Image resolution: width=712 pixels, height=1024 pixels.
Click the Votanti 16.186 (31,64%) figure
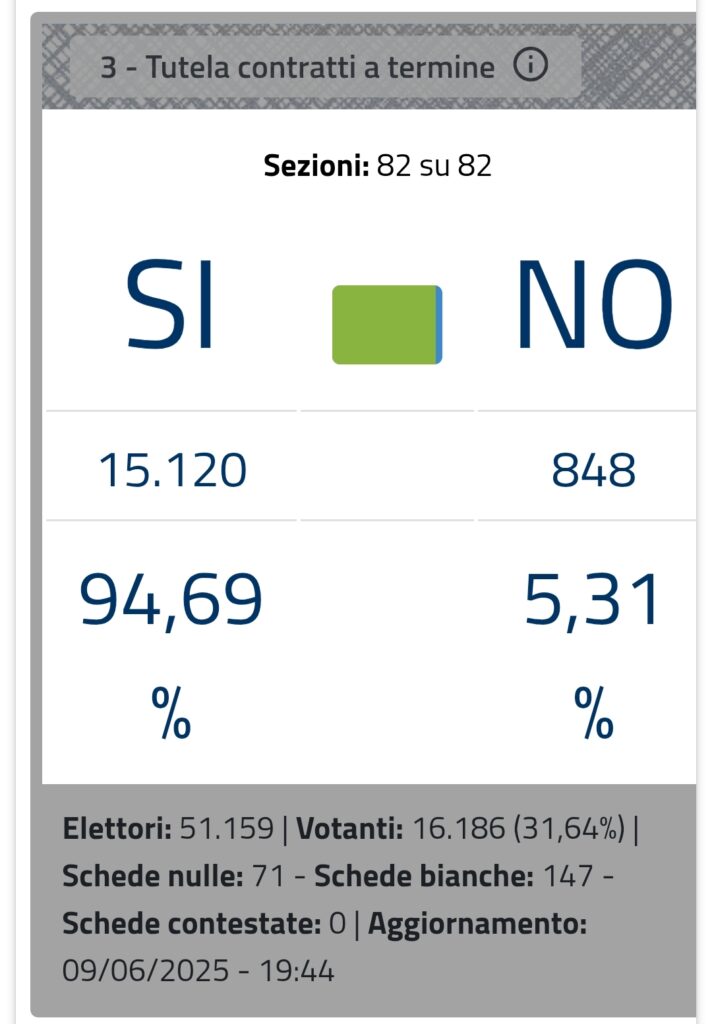coord(519,828)
